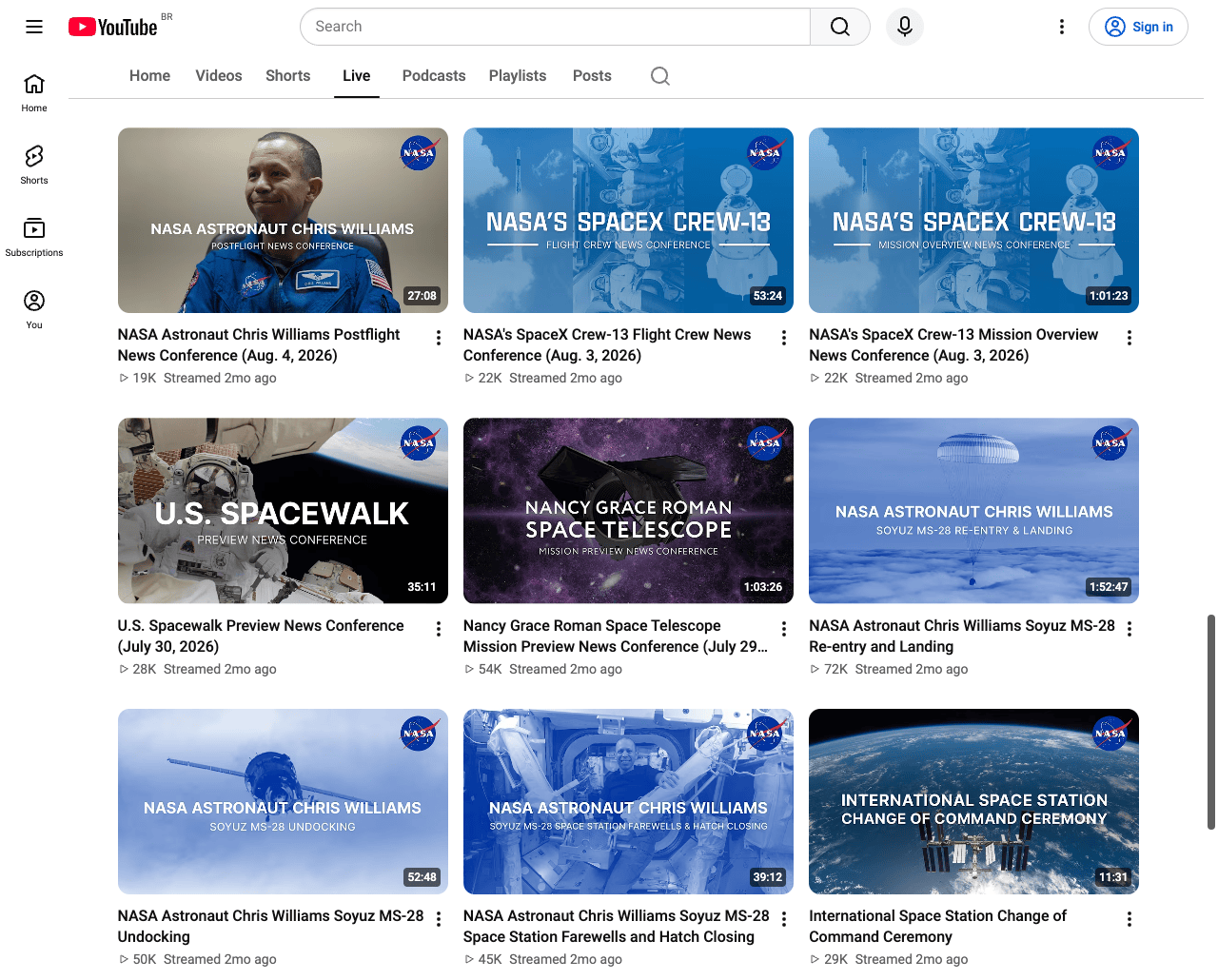Open options menu for U.S. Spacewalk Preview video
1218x980 pixels.
(x=439, y=629)
